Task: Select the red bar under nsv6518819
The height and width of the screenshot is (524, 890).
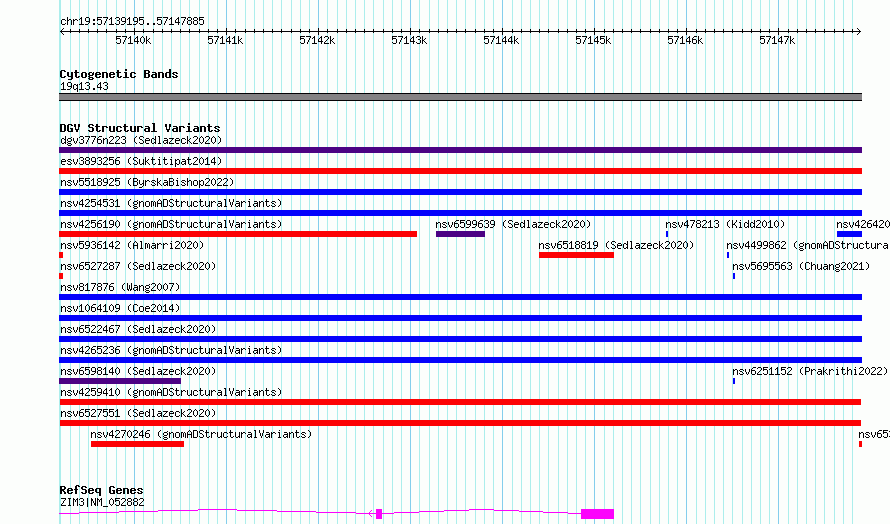Action: click(x=576, y=255)
